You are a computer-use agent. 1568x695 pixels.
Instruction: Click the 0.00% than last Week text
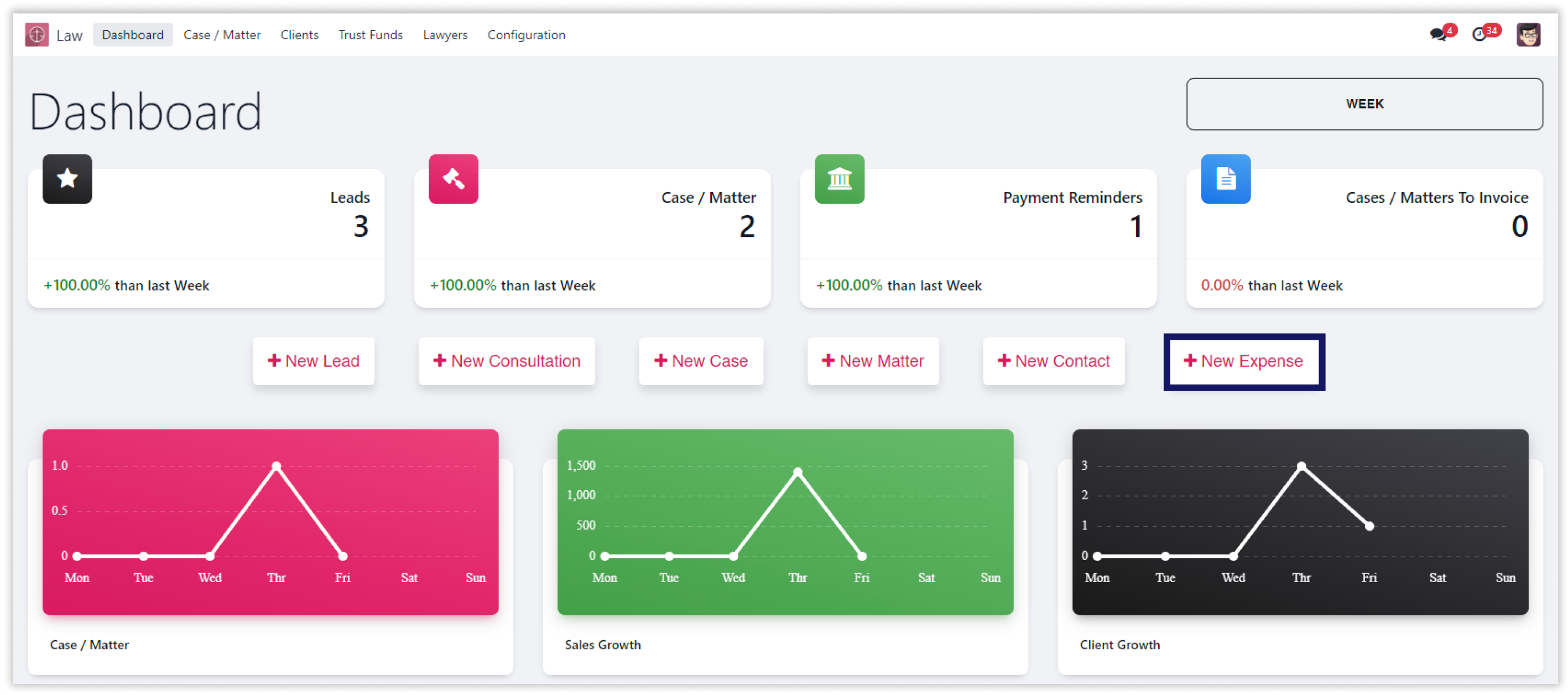[x=1271, y=286]
